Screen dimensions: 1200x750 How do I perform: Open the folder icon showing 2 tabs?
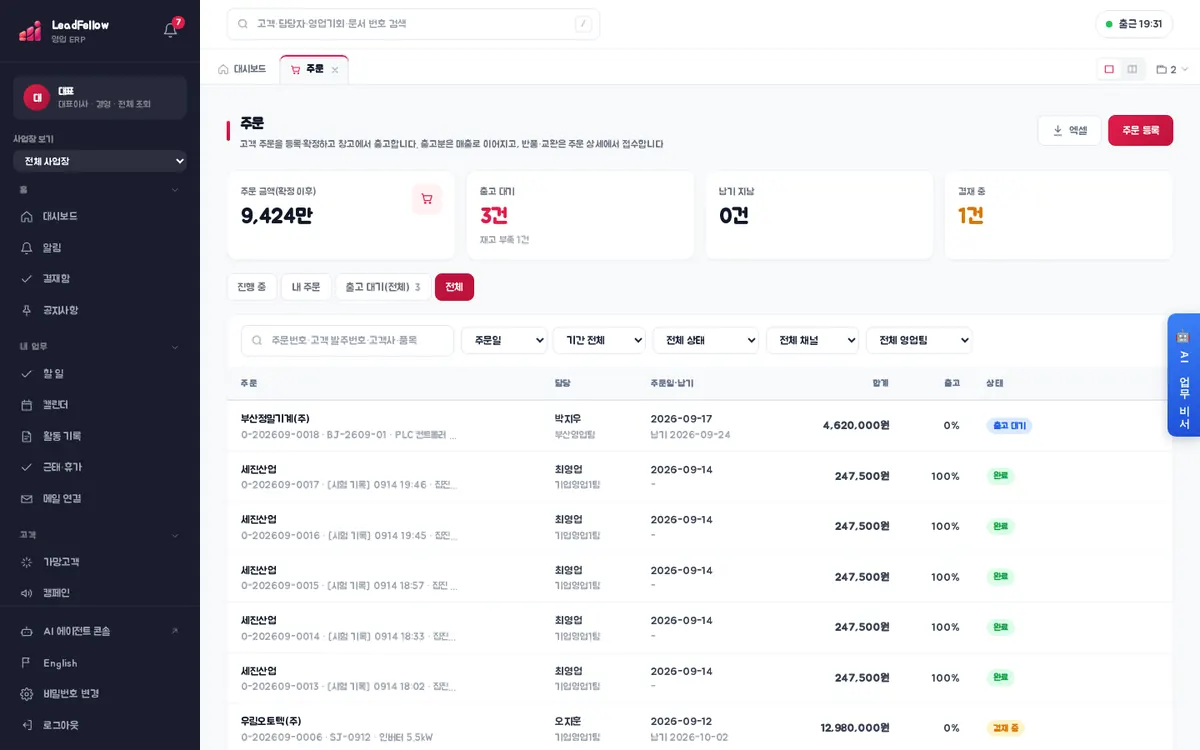click(x=1172, y=70)
